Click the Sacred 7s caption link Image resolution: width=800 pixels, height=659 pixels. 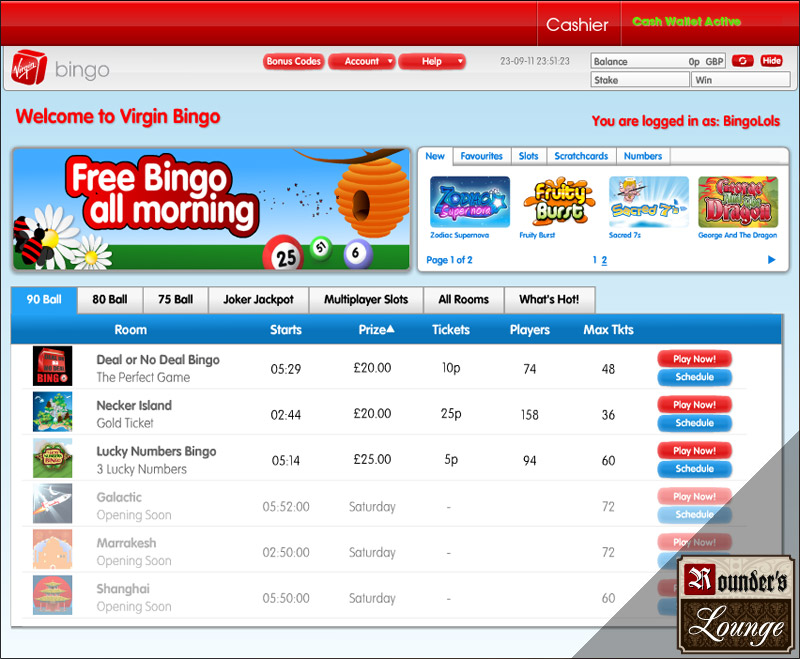(x=624, y=235)
